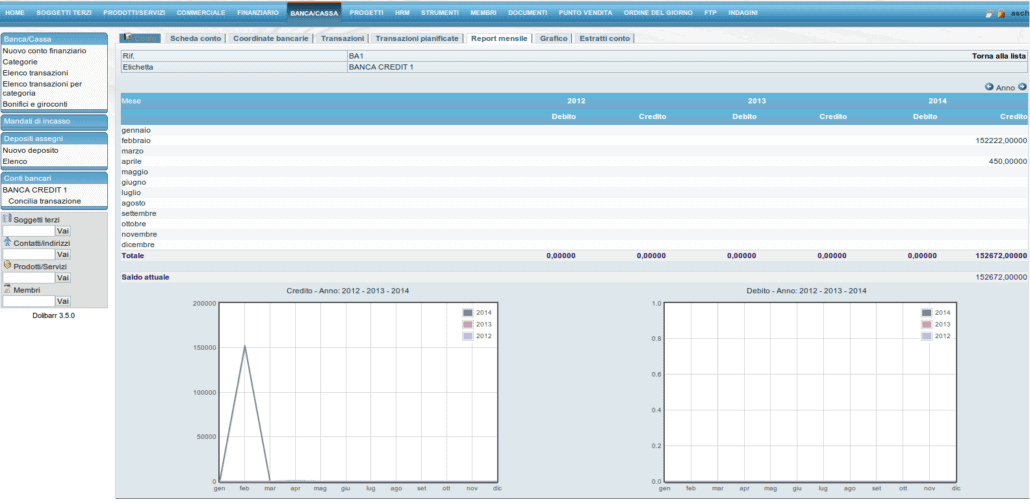Image resolution: width=1030 pixels, height=504 pixels.
Task: Focus the Prodotti/Servizi search field
Action: point(28,278)
